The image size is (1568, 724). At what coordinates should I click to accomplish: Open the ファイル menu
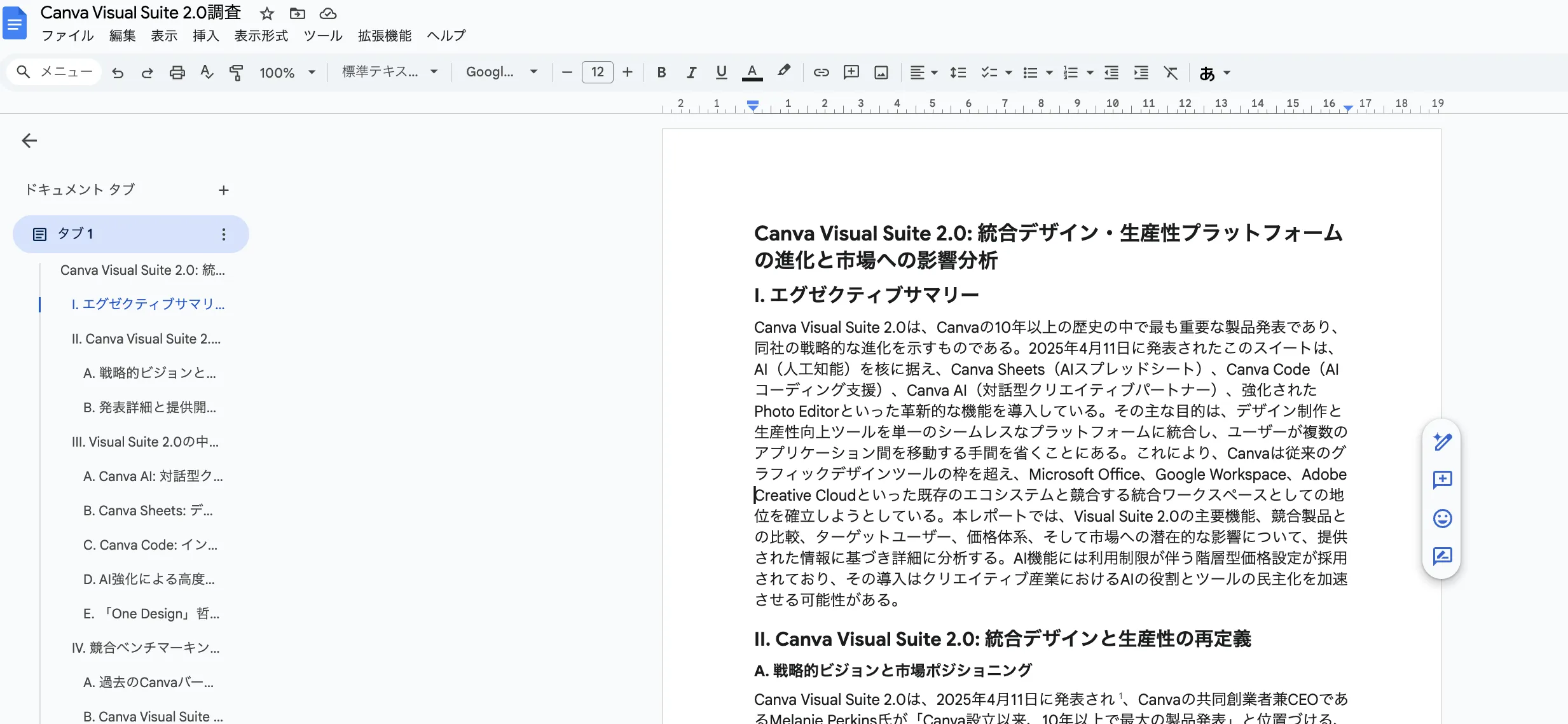[x=68, y=36]
